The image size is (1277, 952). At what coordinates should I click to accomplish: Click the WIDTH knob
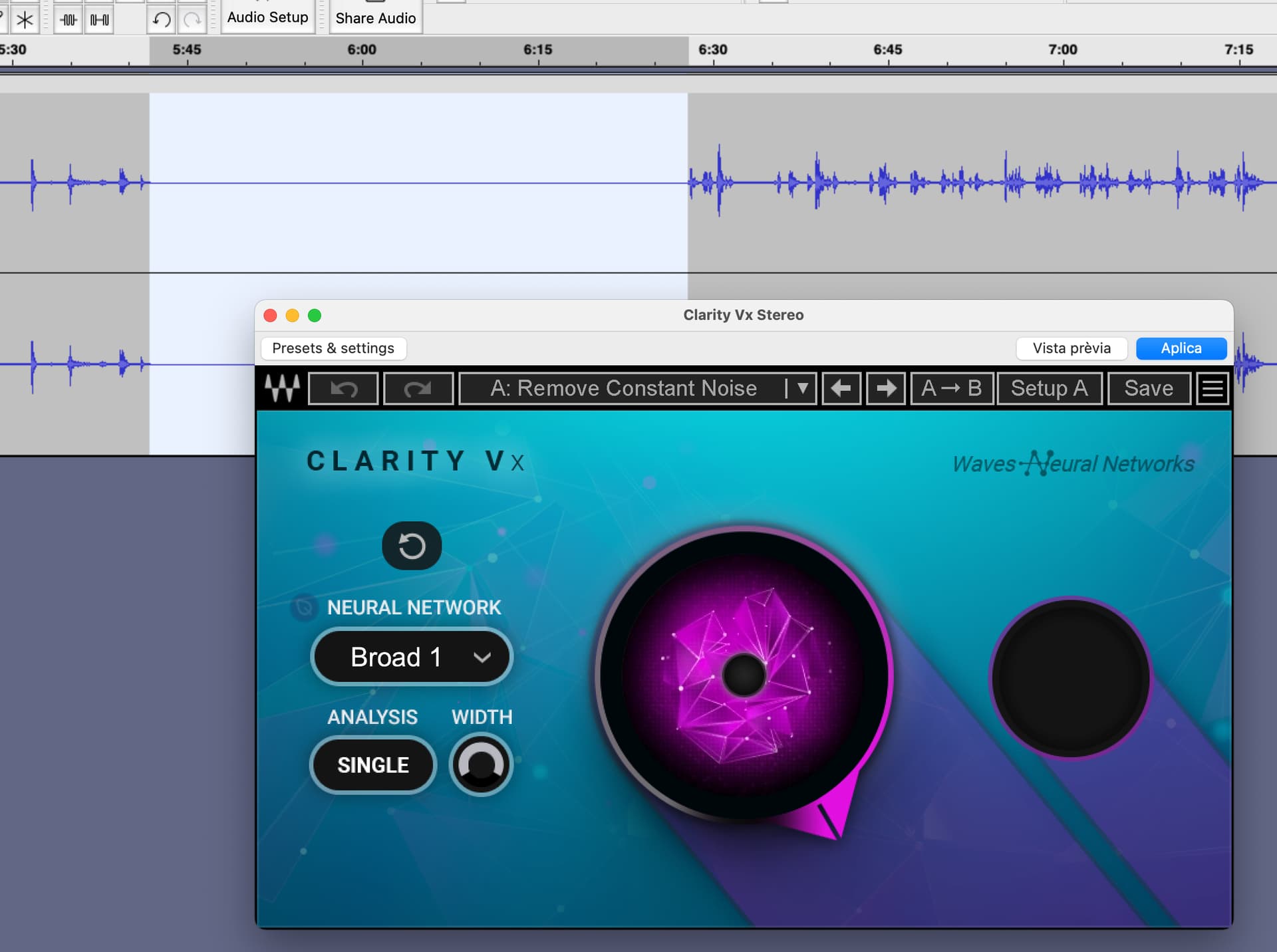[x=481, y=765]
